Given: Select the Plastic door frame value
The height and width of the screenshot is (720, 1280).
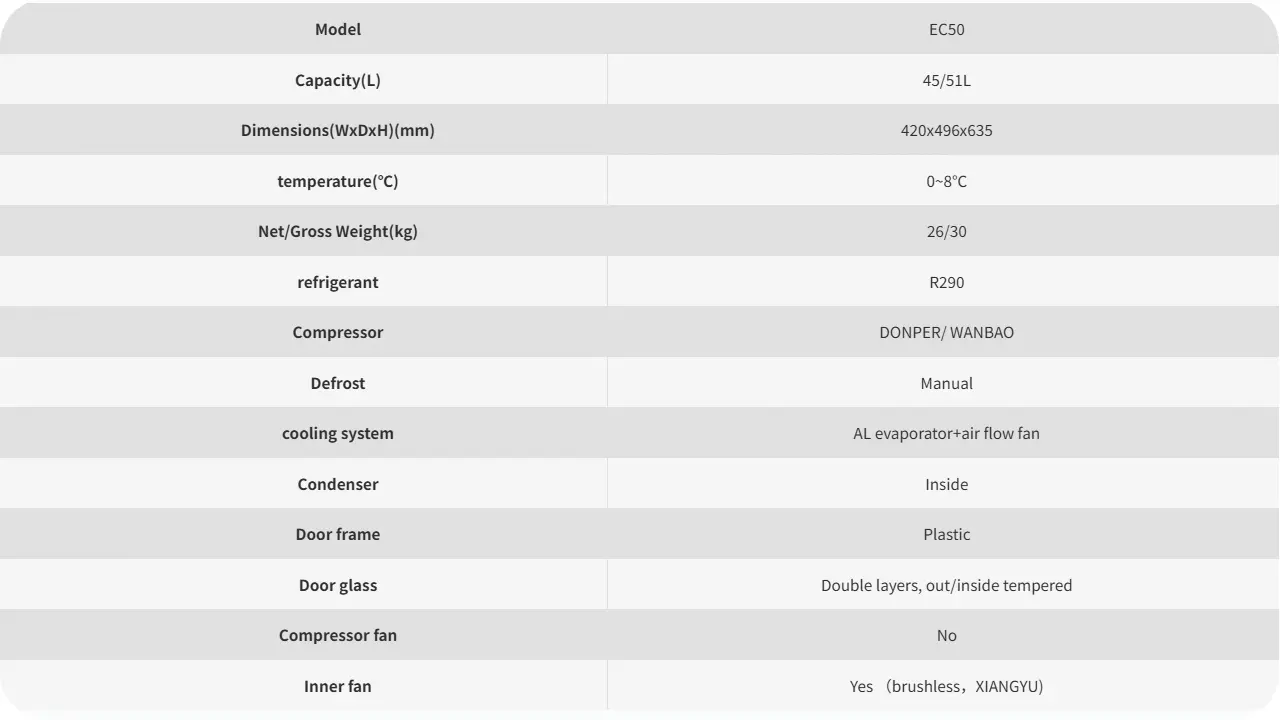Looking at the screenshot, I should point(946,534).
